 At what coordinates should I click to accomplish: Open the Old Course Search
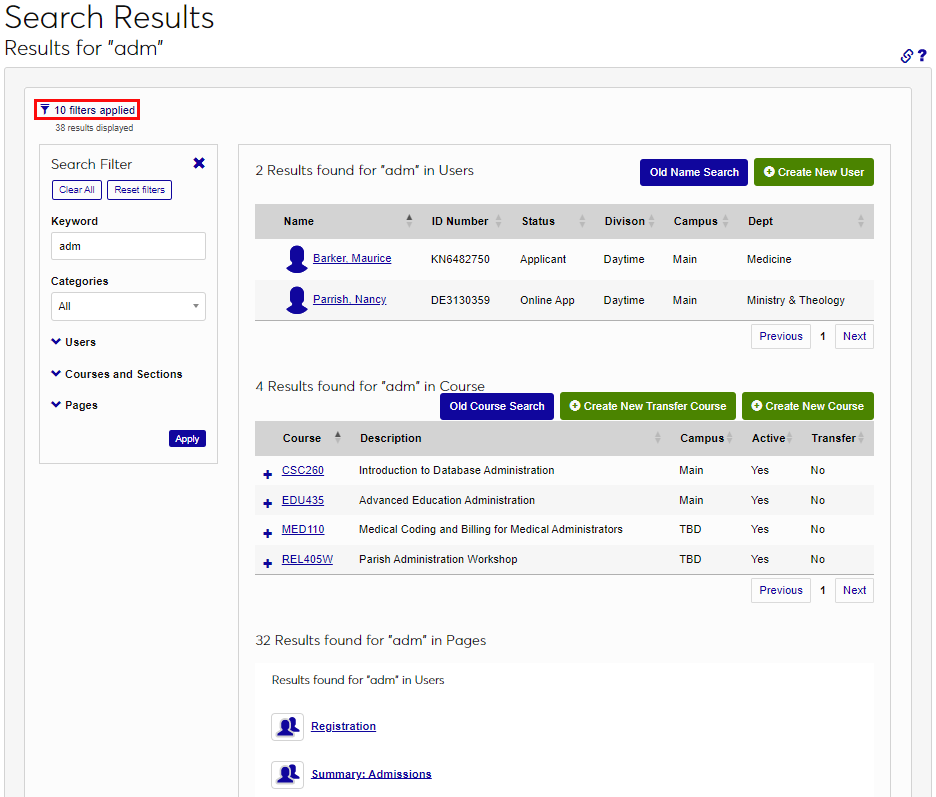pyautogui.click(x=497, y=406)
